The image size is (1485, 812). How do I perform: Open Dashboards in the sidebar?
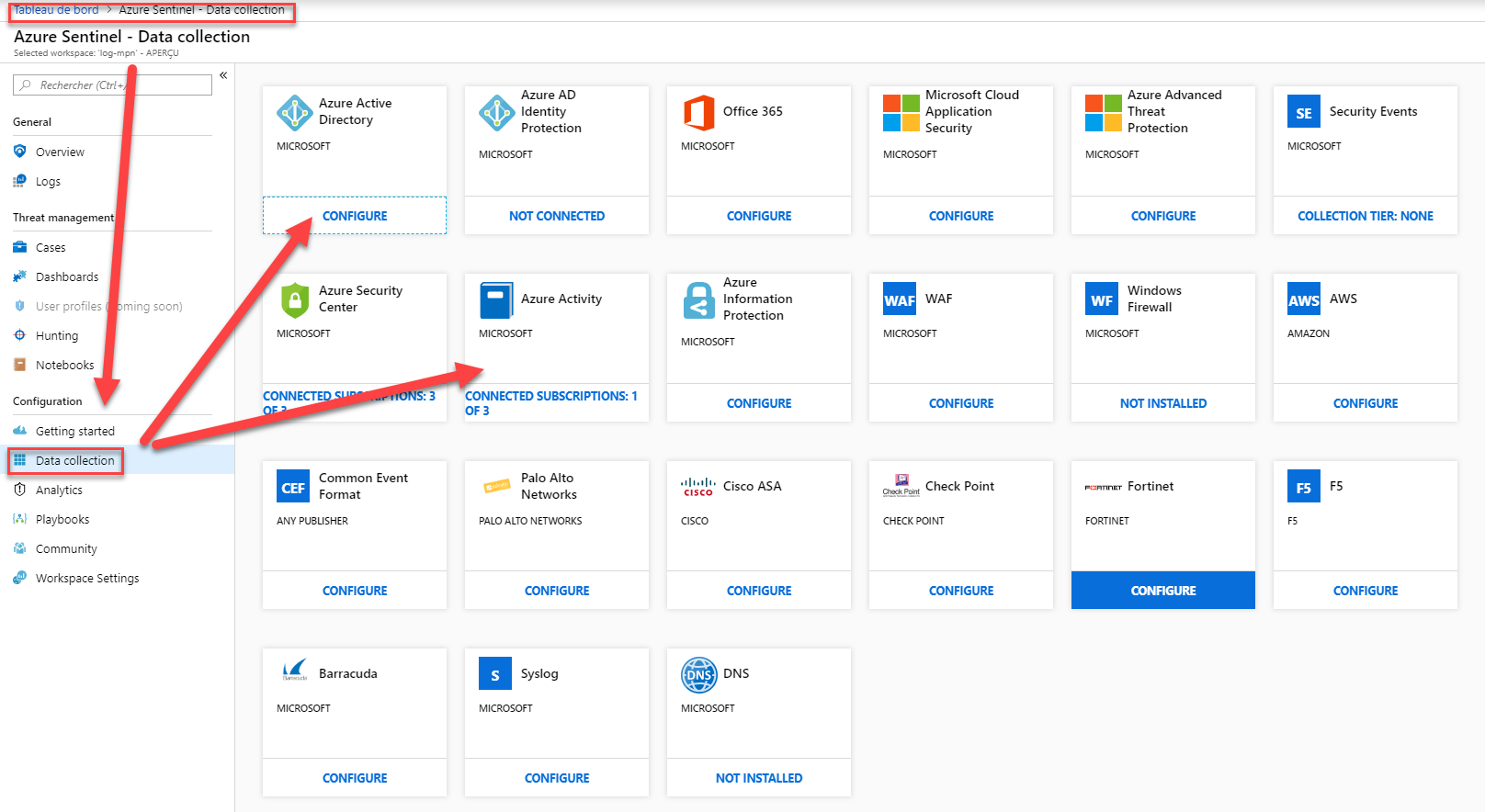click(67, 276)
